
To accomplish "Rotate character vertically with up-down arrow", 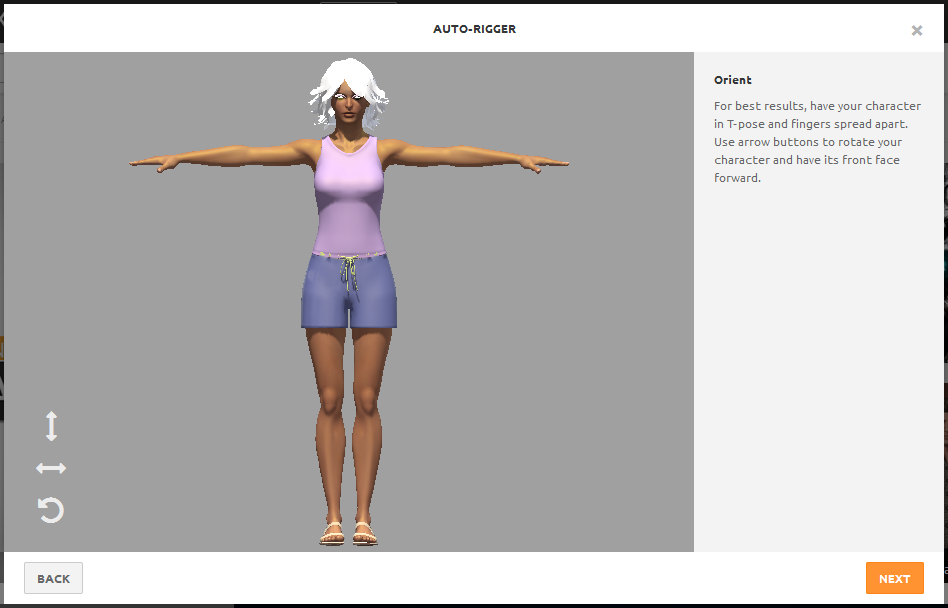I will click(51, 426).
